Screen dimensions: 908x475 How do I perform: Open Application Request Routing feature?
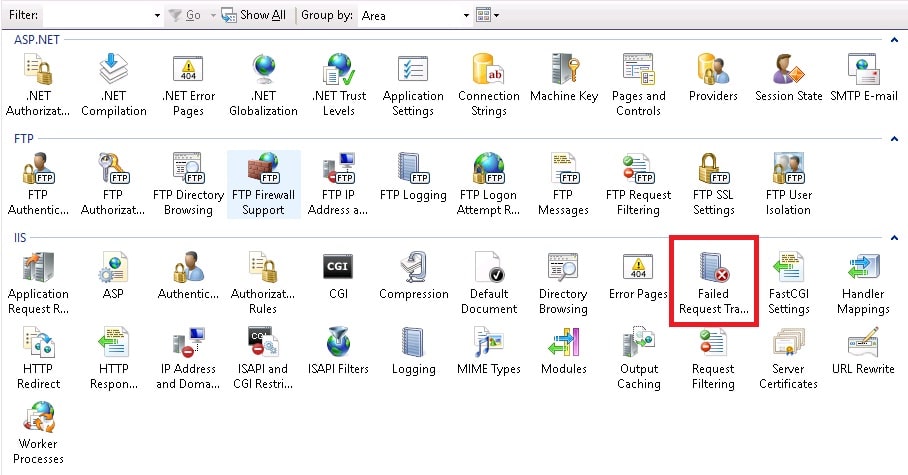coord(38,283)
